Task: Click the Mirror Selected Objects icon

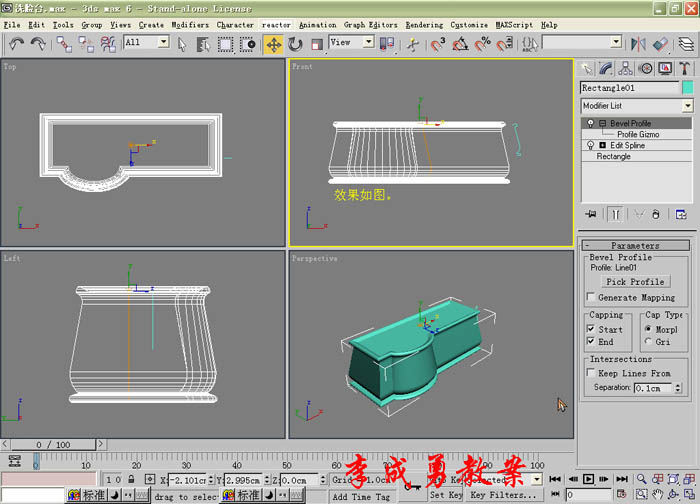Action: pyautogui.click(x=638, y=44)
